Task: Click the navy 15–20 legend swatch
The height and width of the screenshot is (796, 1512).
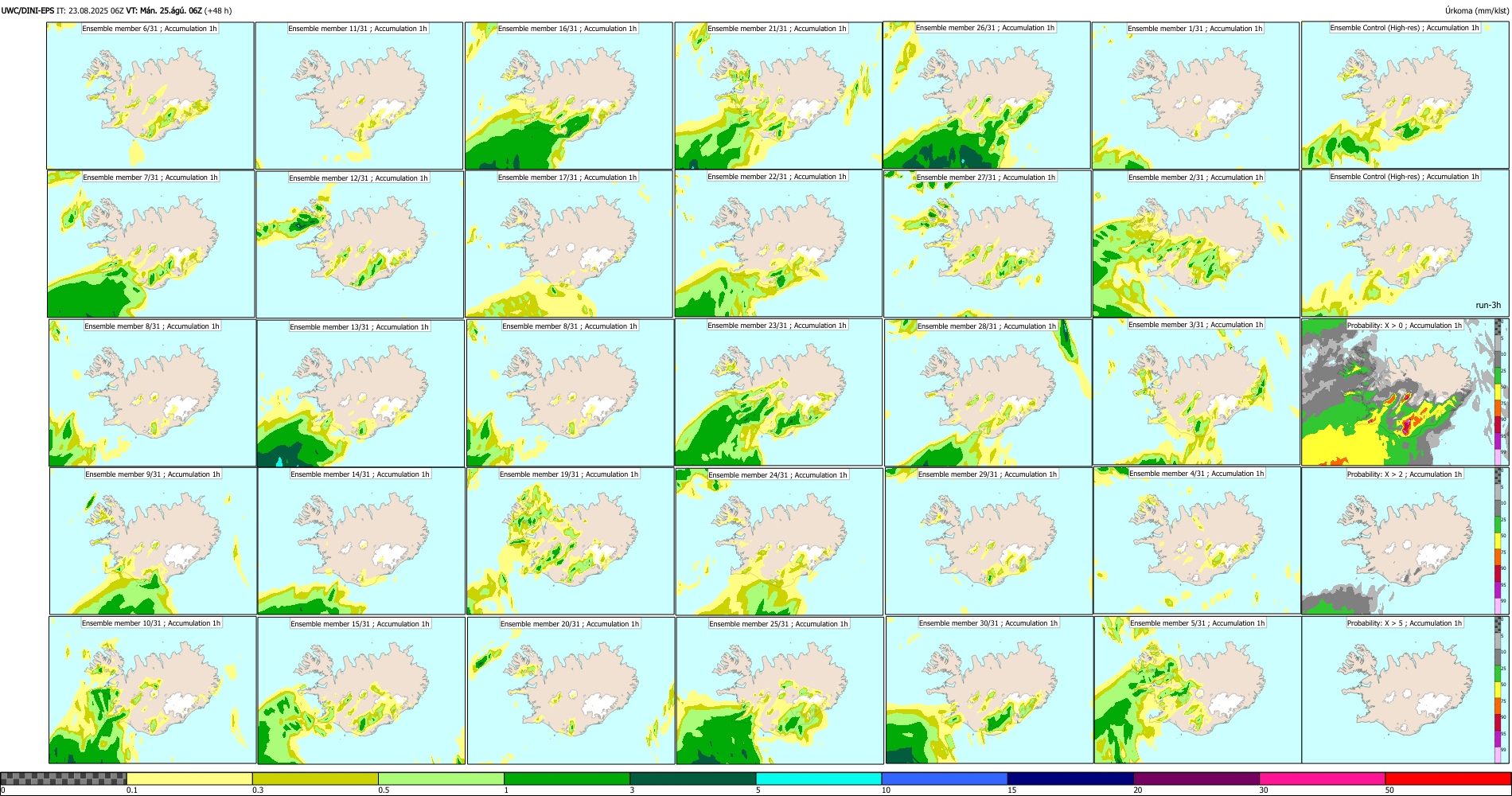Action: coord(1070,778)
